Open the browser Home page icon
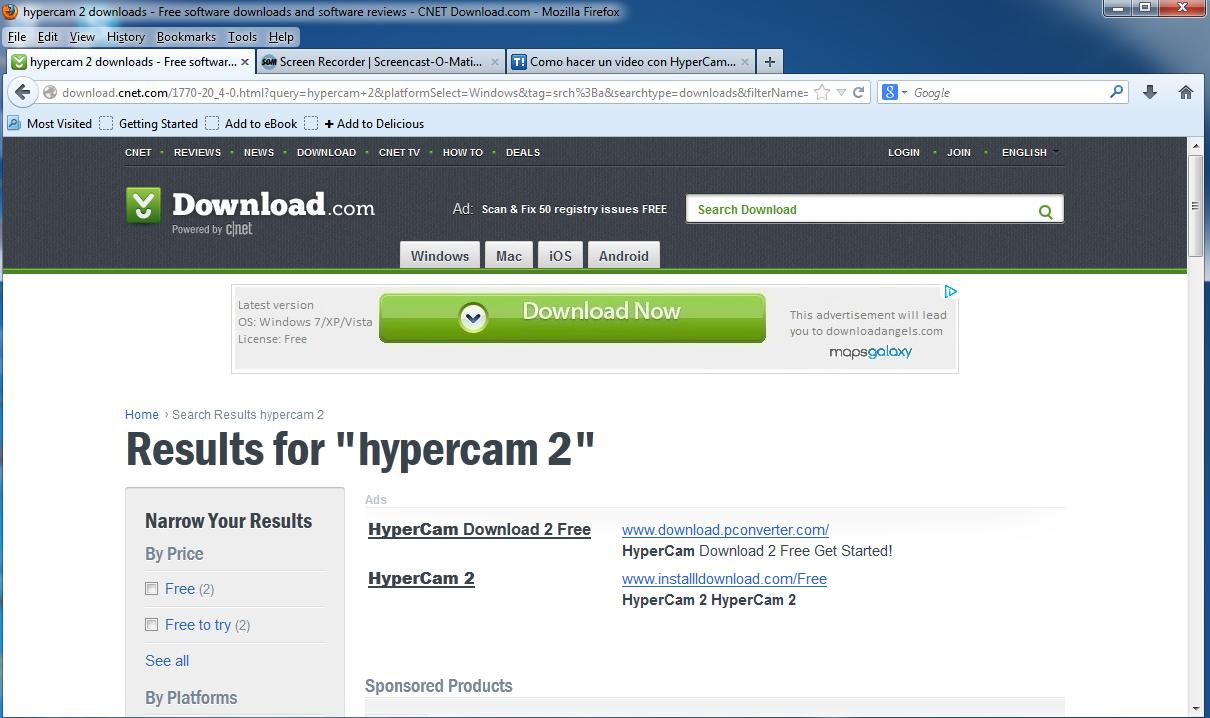1210x718 pixels. coord(1185,92)
